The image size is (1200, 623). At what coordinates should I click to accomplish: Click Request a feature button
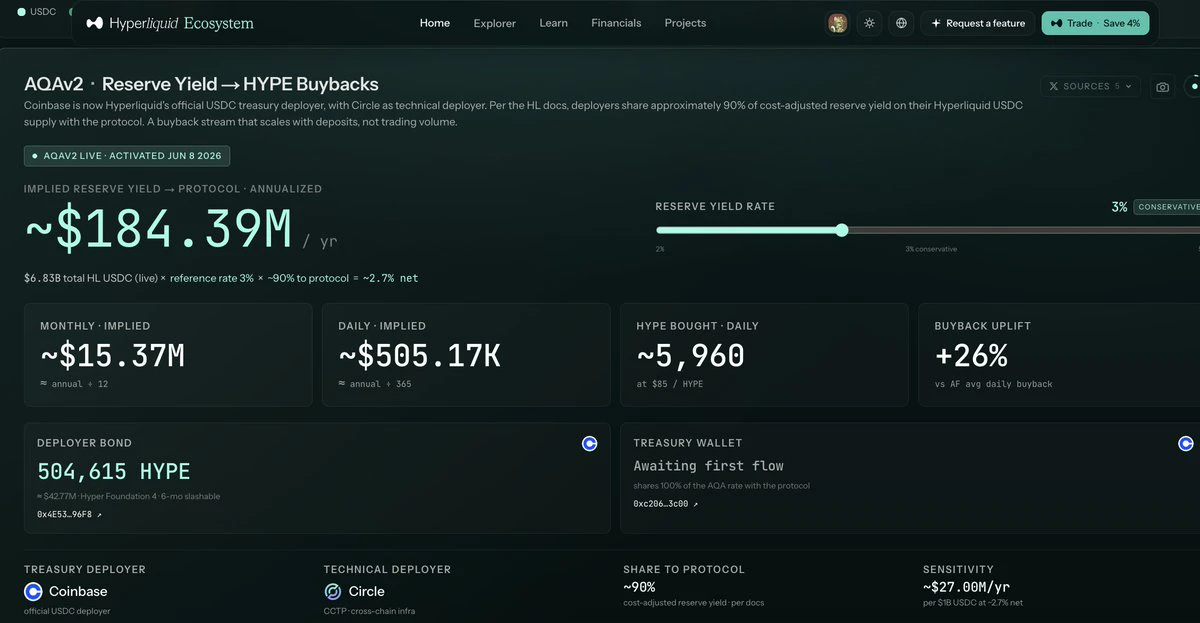click(978, 23)
